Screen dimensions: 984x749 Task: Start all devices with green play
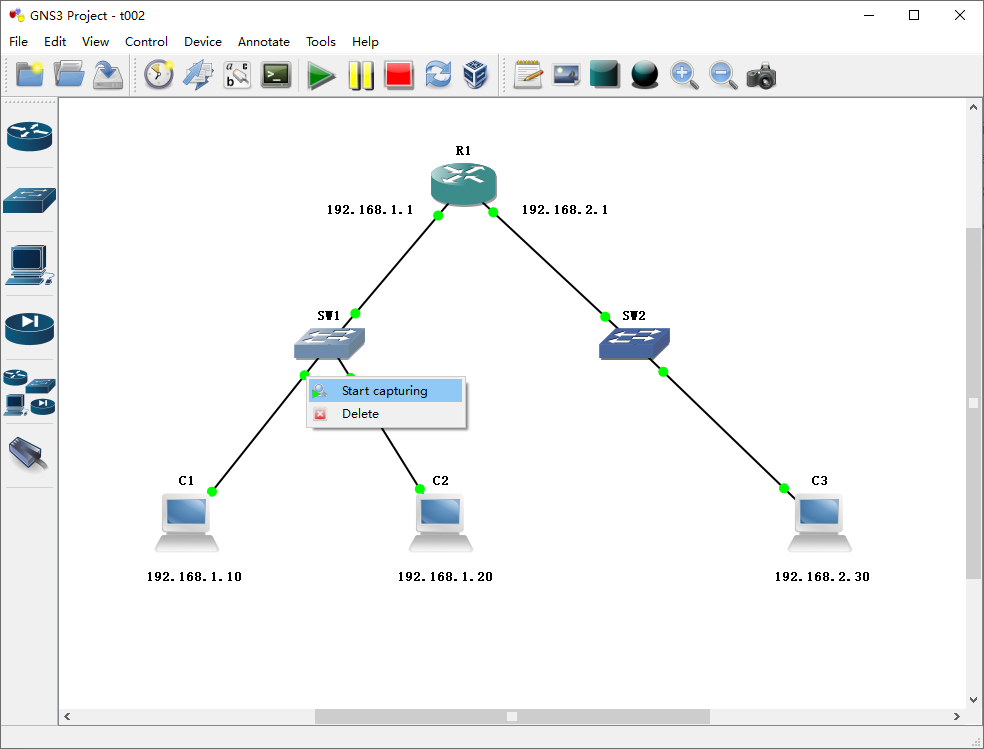tap(321, 75)
